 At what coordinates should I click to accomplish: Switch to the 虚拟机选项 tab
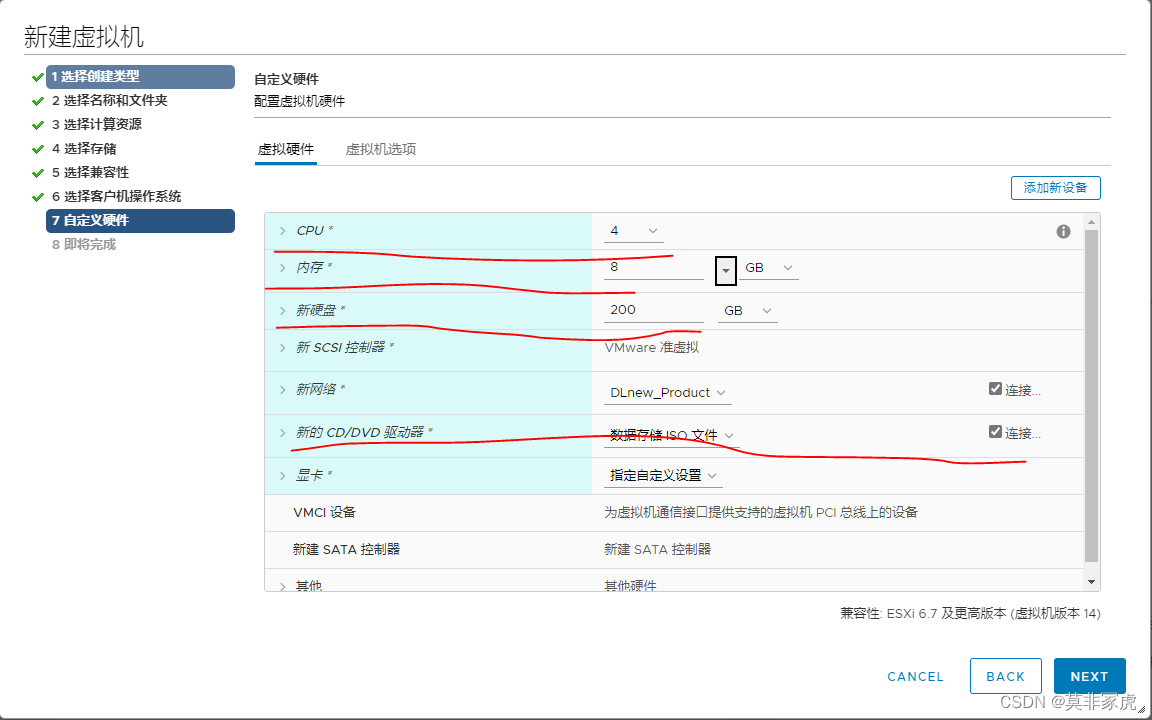click(381, 150)
